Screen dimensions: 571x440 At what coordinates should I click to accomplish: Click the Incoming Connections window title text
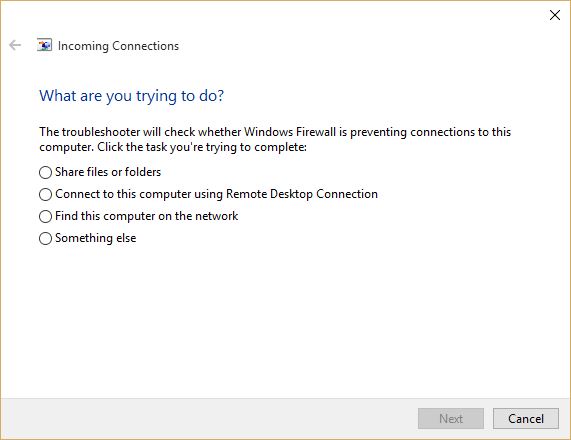(x=118, y=46)
